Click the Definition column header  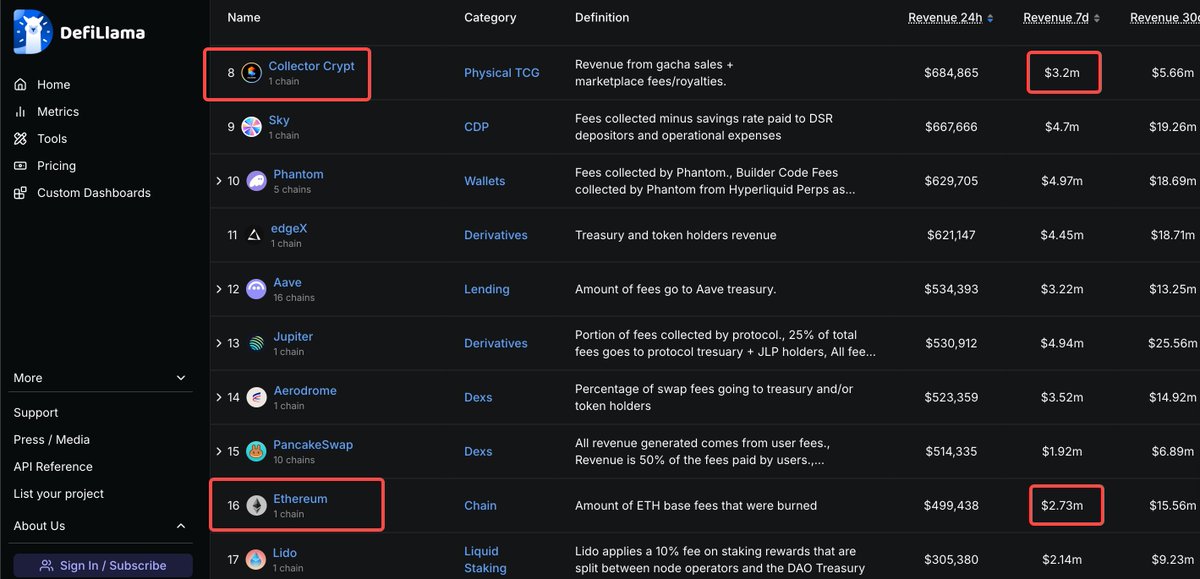602,18
